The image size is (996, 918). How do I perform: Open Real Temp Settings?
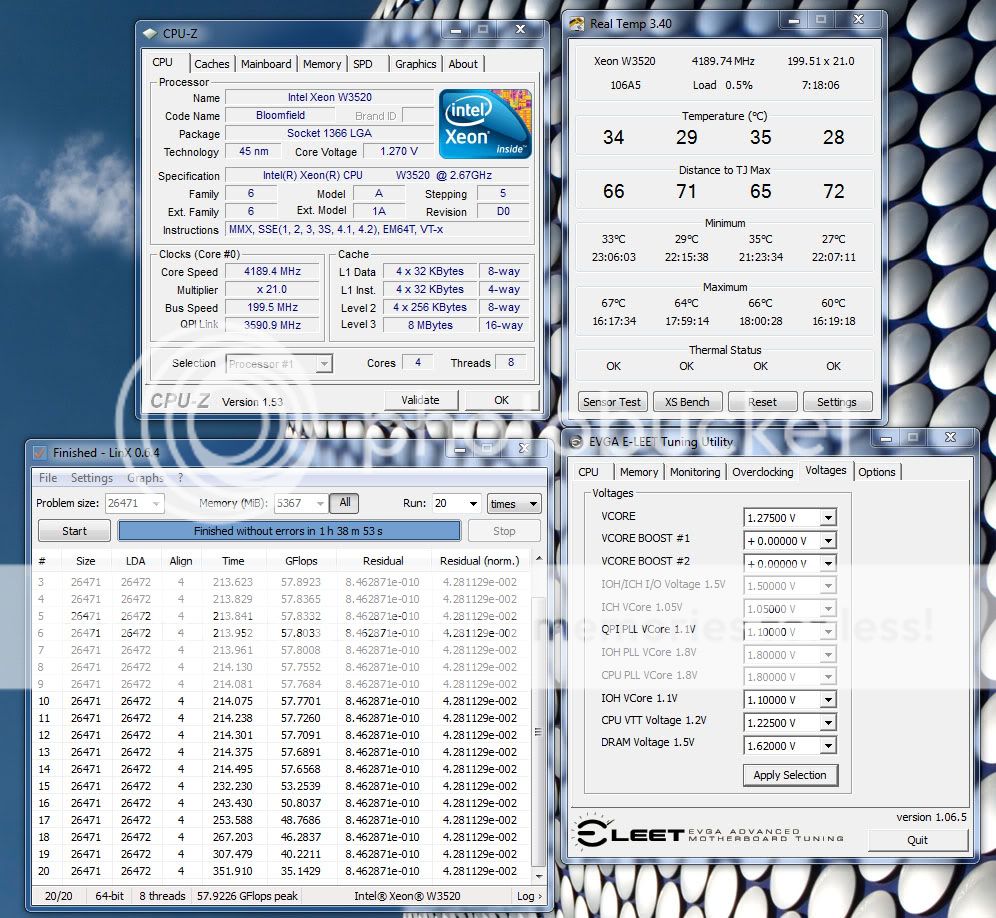(837, 402)
